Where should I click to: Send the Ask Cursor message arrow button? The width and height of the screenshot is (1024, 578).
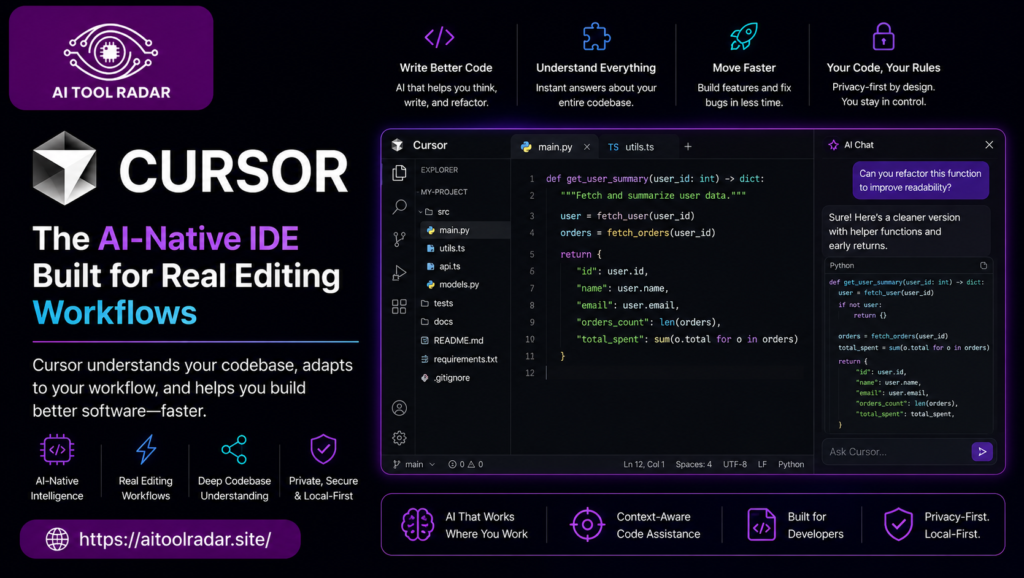pos(982,451)
